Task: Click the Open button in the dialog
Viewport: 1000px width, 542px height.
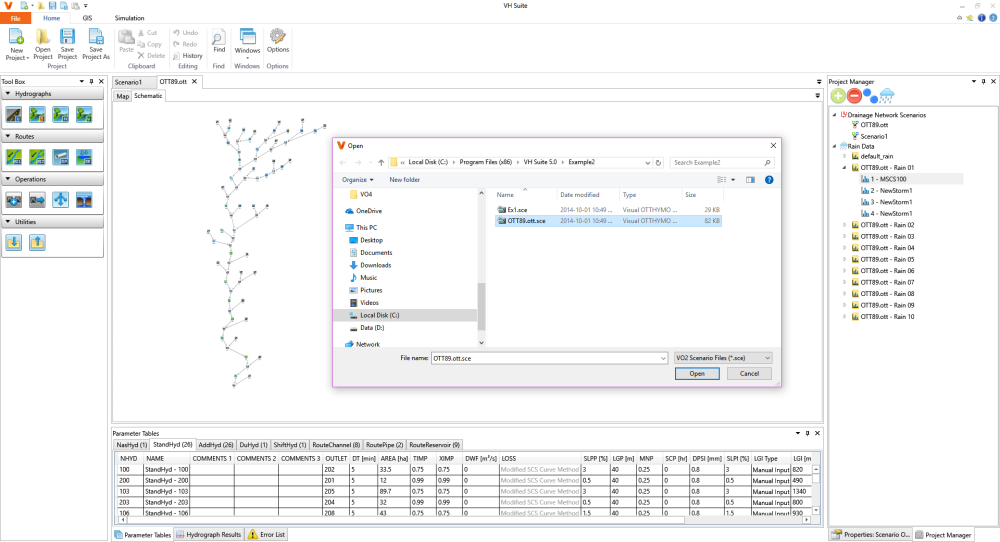Action: (x=697, y=374)
